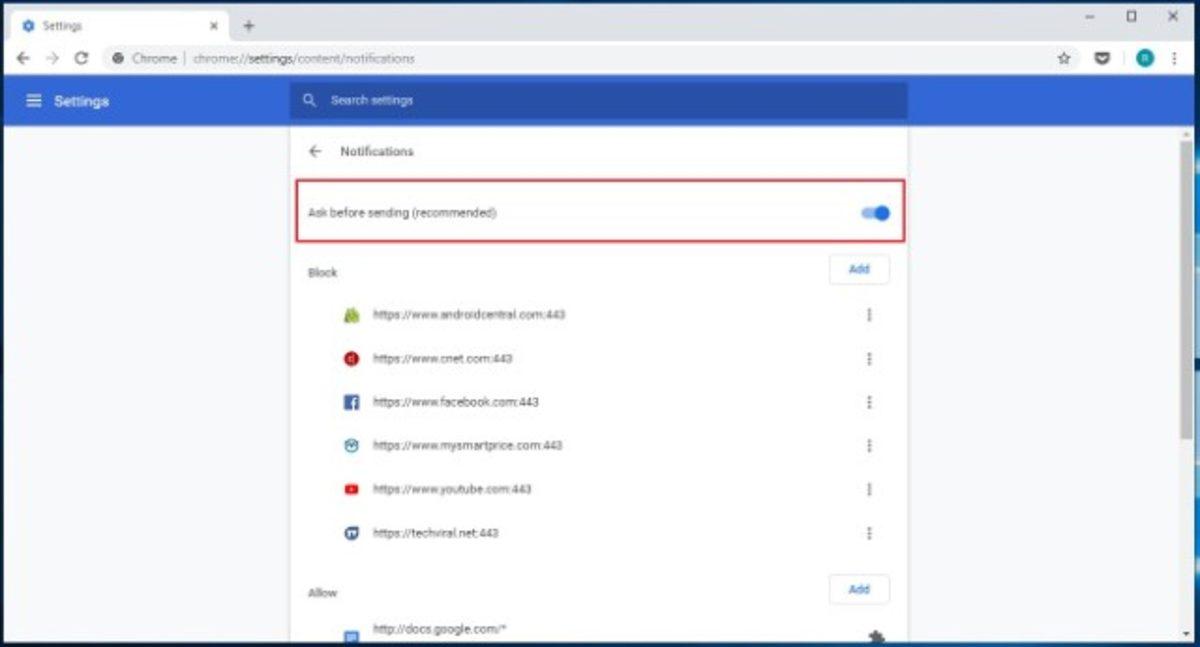Open Chrome's three-dot browser menu
This screenshot has width=1200, height=647.
click(x=1176, y=59)
